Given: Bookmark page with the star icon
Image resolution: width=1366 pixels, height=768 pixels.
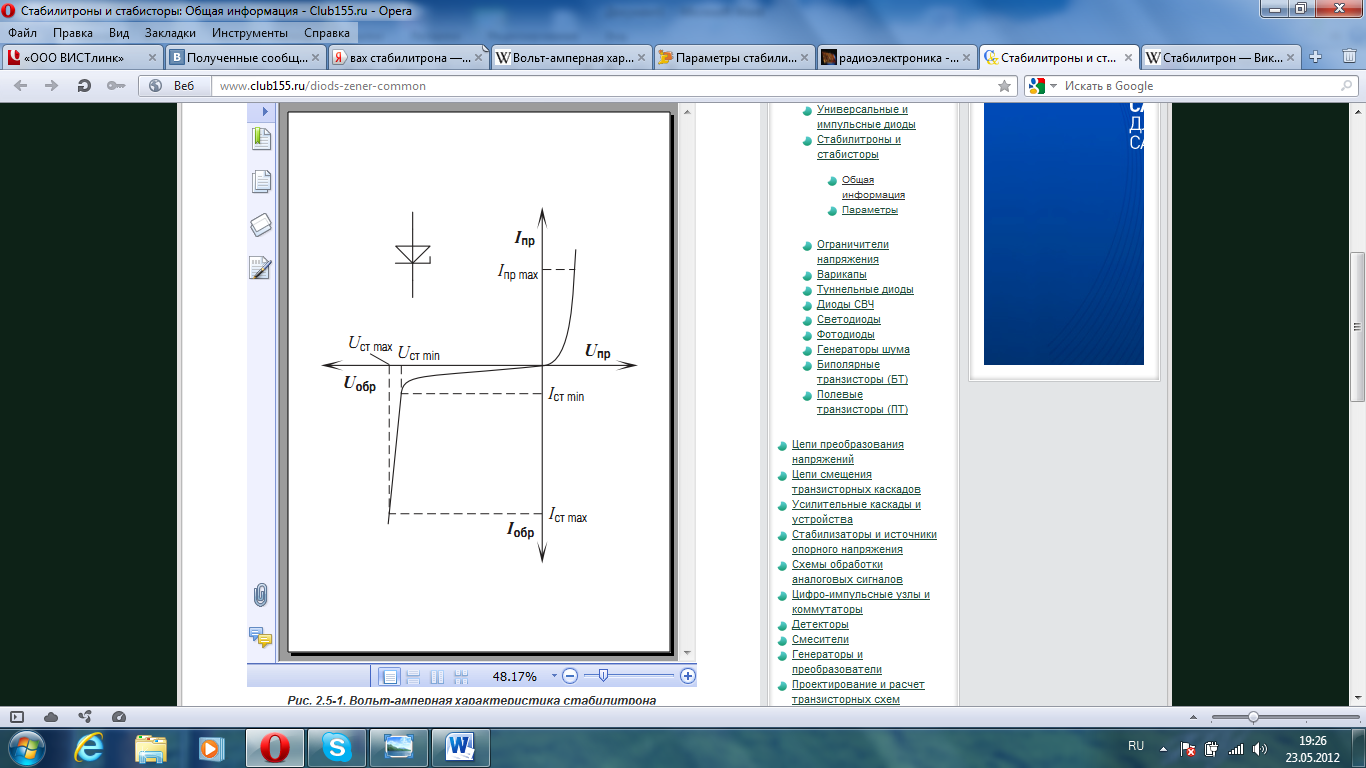Looking at the screenshot, I should (1004, 86).
